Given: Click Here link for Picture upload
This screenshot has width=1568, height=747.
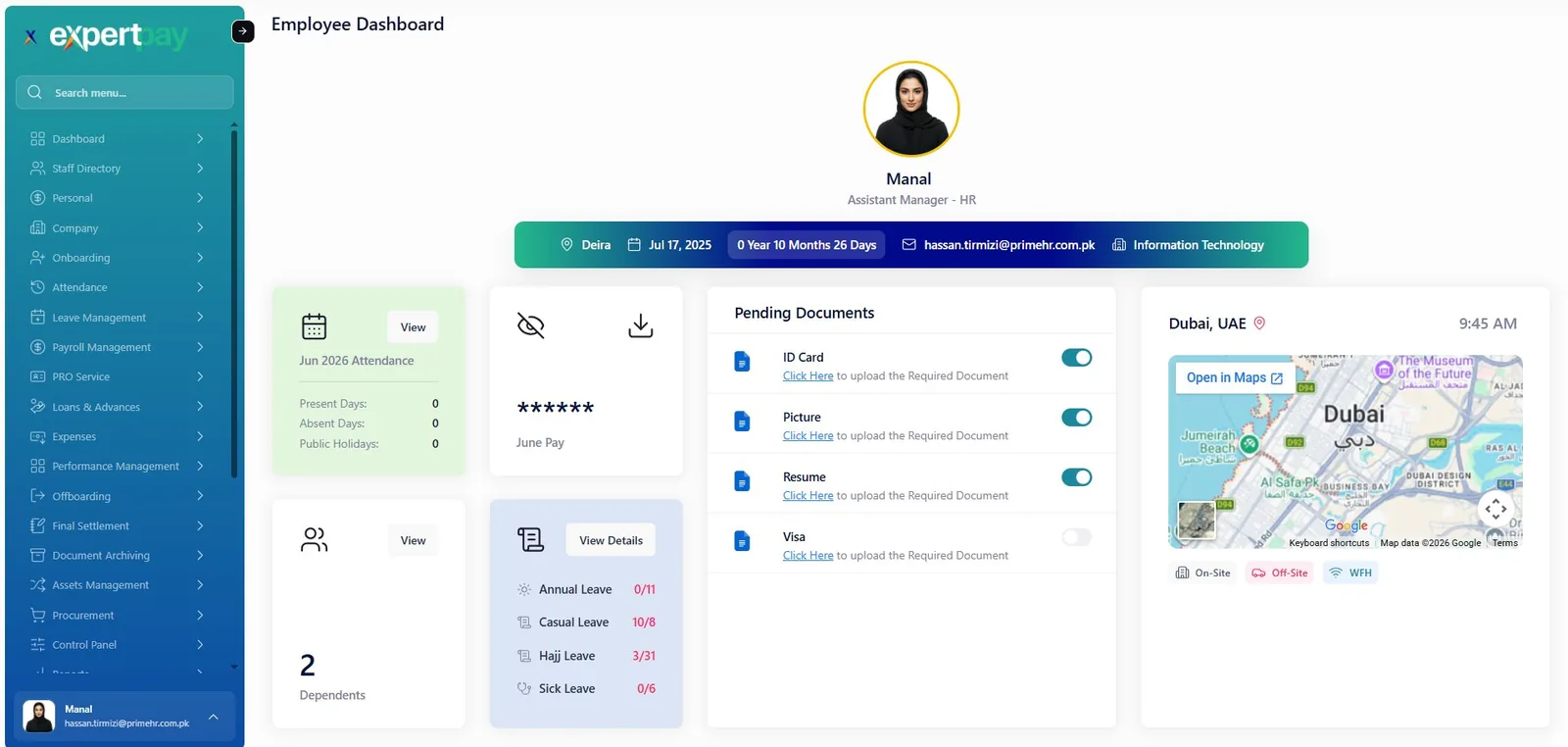Looking at the screenshot, I should click(808, 435).
